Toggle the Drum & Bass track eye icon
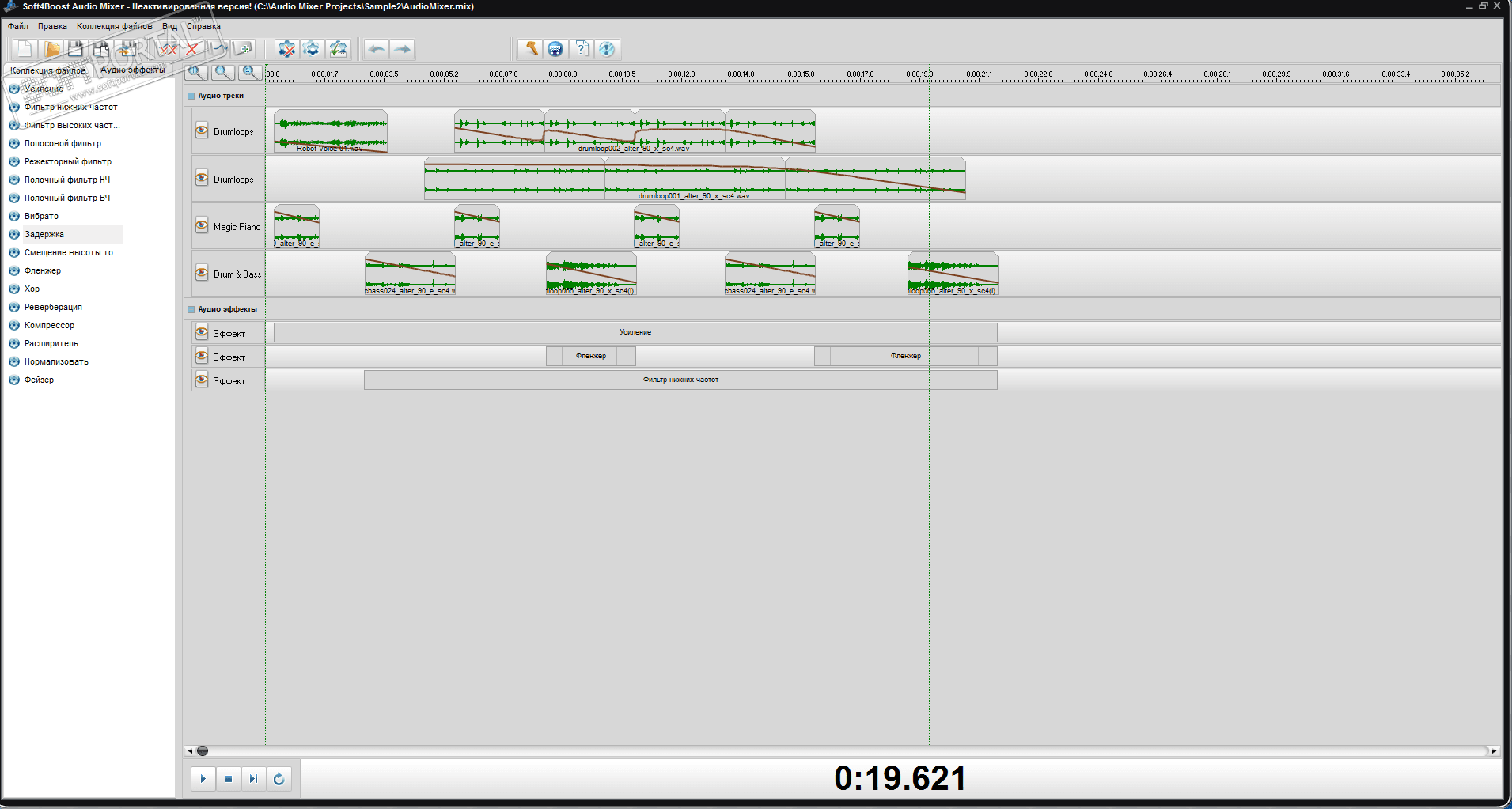The image size is (1512, 809). [x=202, y=274]
